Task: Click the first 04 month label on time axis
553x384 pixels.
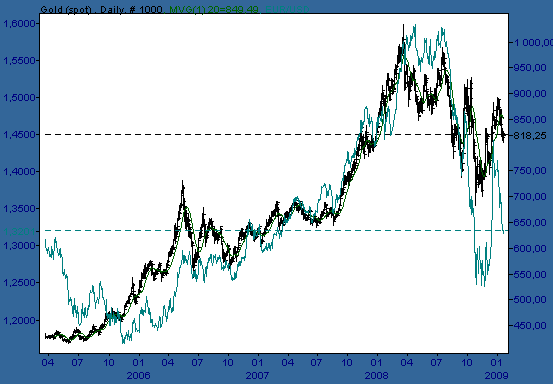Action: (48, 362)
